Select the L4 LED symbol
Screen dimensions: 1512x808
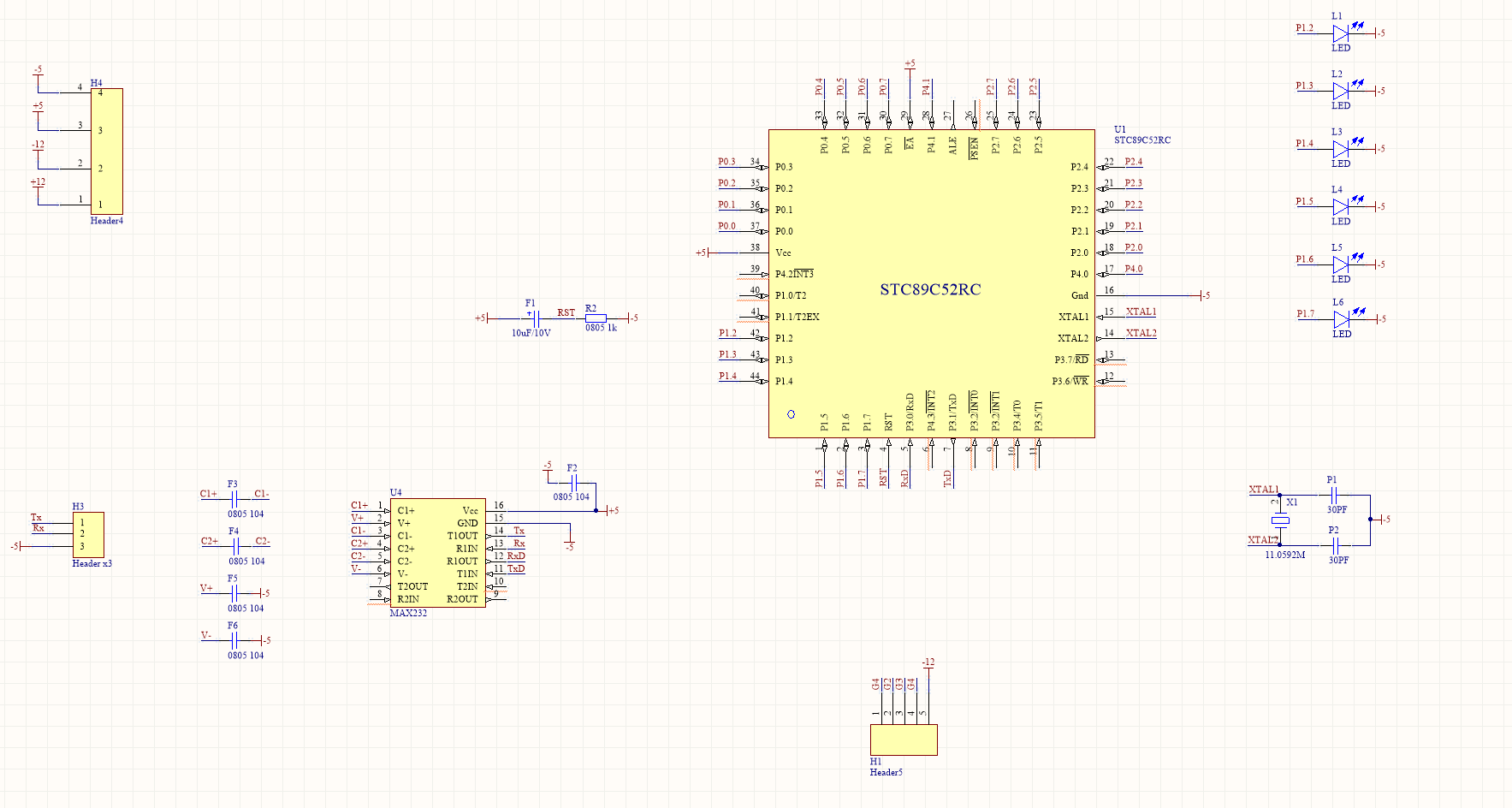(1341, 206)
